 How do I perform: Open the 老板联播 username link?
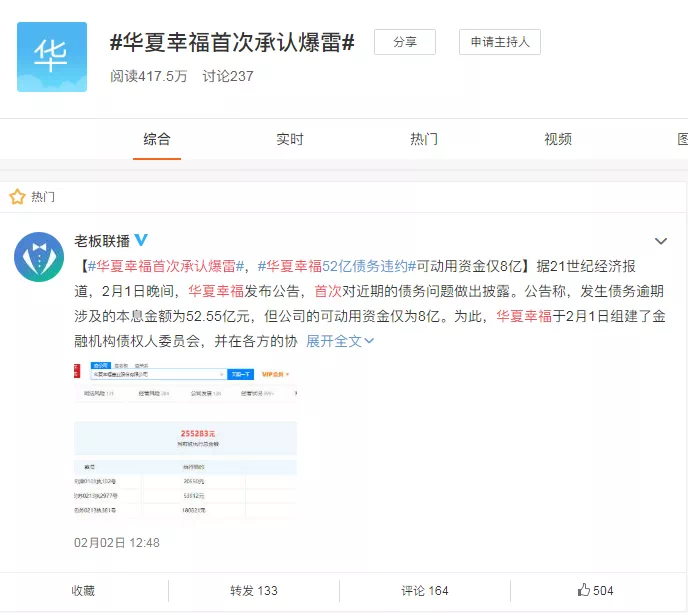click(102, 241)
